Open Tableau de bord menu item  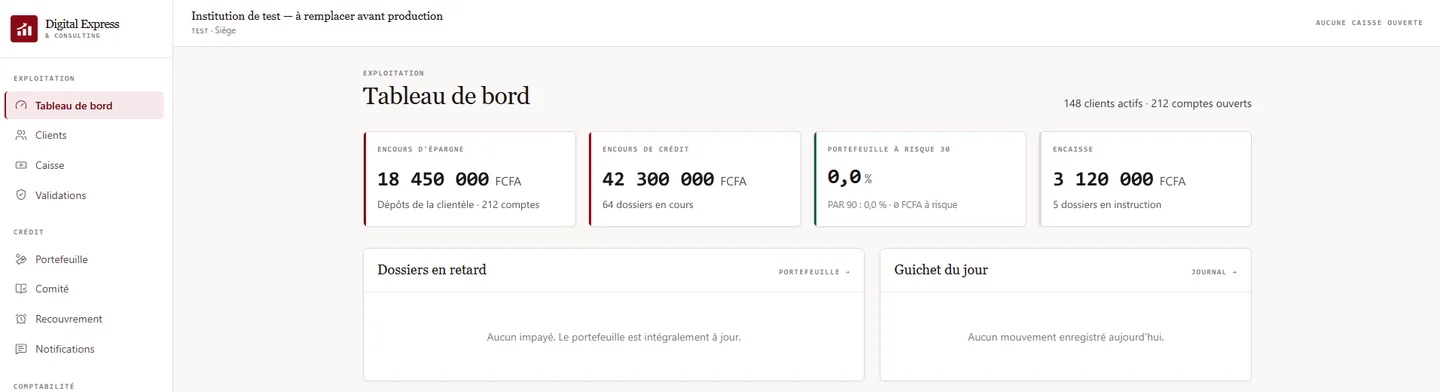click(x=84, y=106)
